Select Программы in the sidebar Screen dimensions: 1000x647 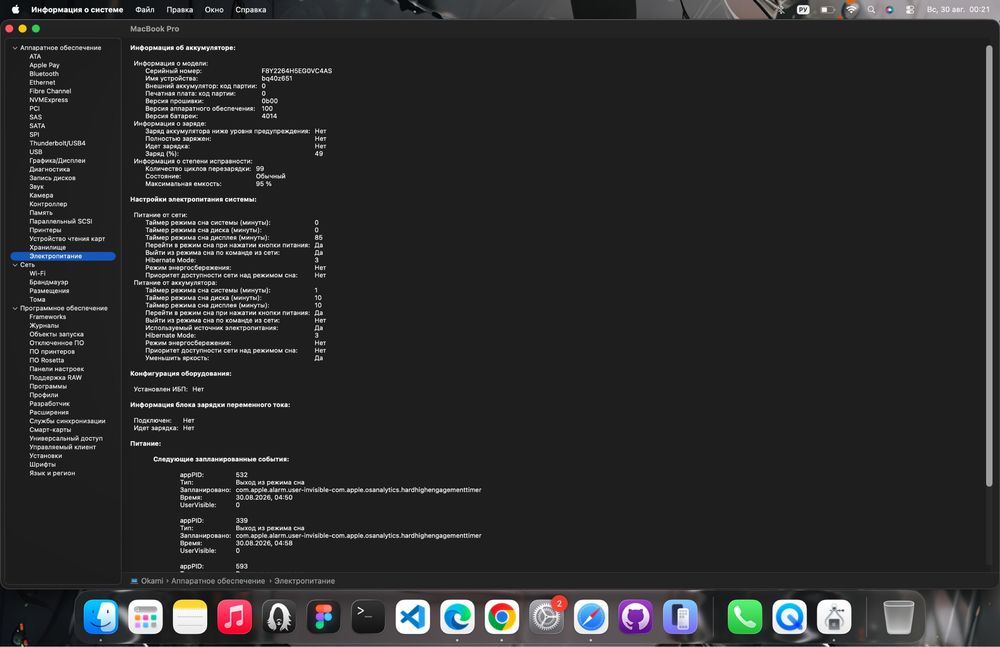point(48,387)
